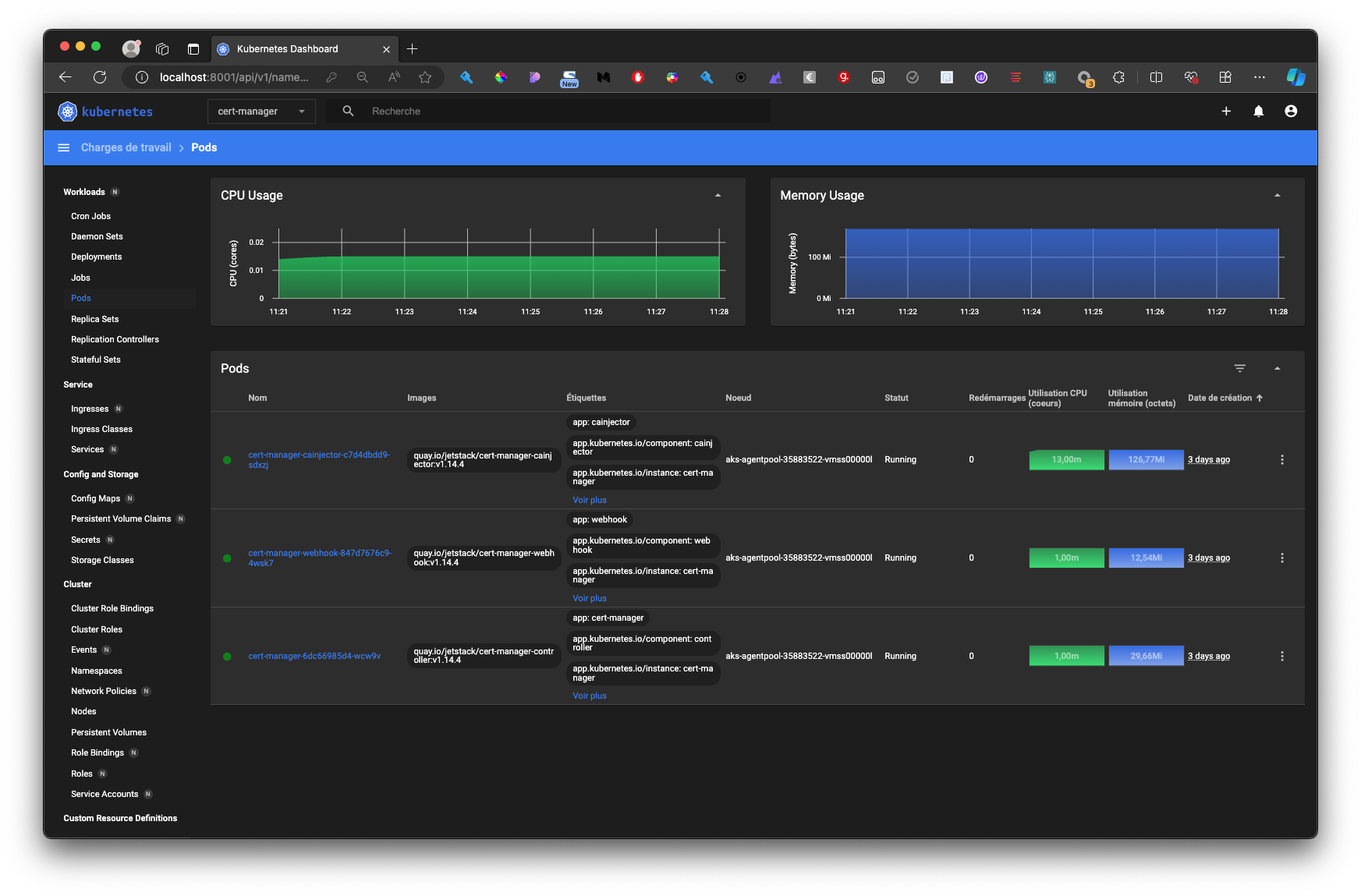Open the notifications bell
The height and width of the screenshot is (896, 1361).
point(1258,112)
